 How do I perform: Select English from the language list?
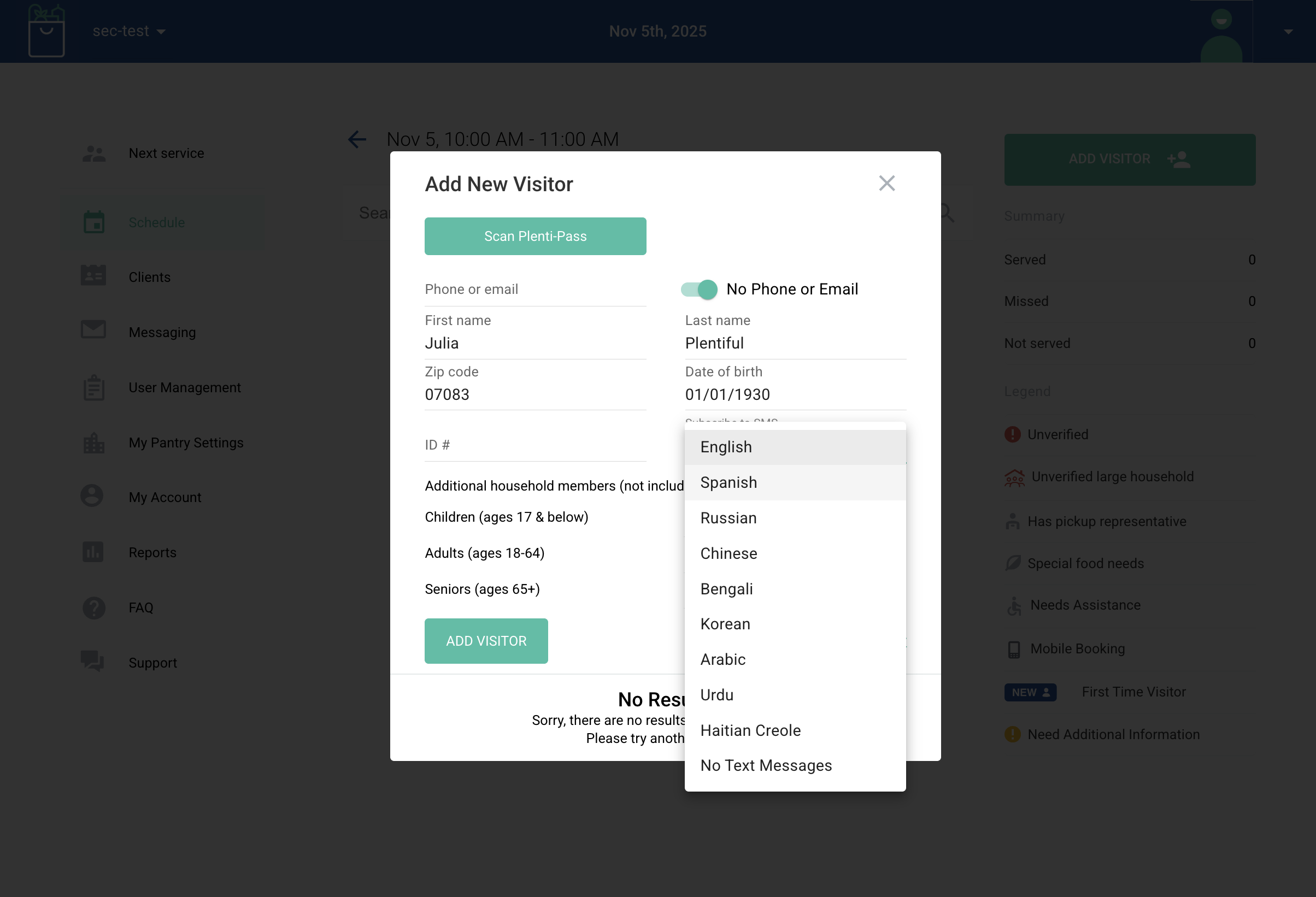coord(795,447)
